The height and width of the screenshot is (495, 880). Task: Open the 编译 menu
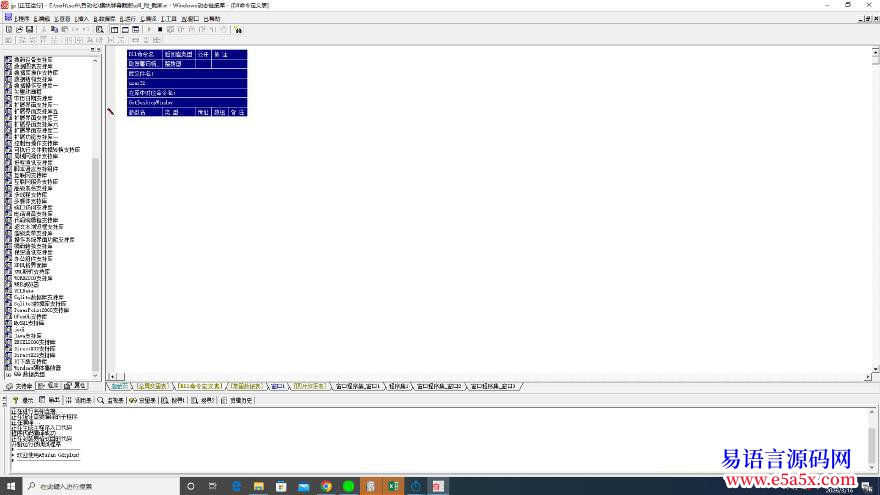point(148,18)
